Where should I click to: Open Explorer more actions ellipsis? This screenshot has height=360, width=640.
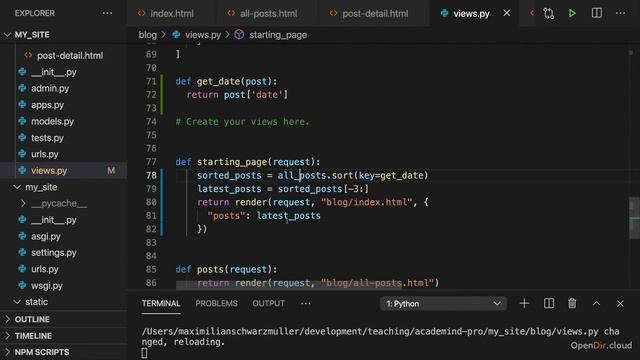click(107, 13)
